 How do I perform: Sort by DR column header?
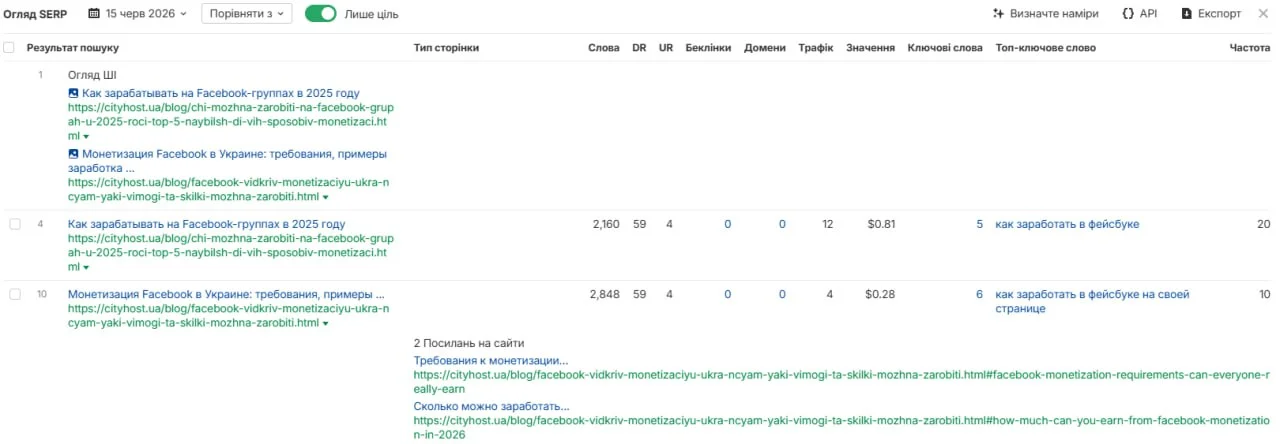639,48
